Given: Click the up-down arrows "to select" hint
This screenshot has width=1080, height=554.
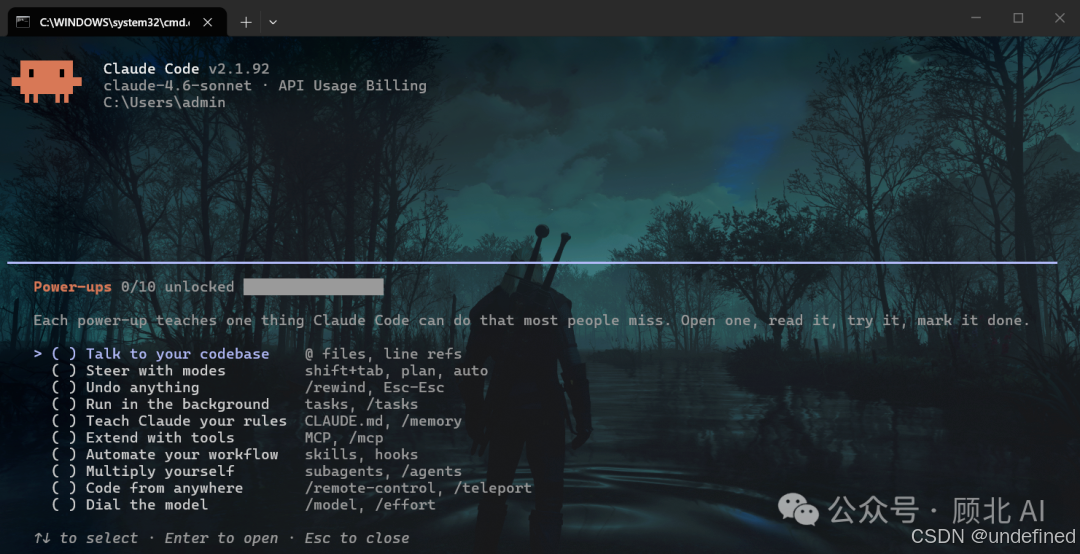Looking at the screenshot, I should point(85,538).
